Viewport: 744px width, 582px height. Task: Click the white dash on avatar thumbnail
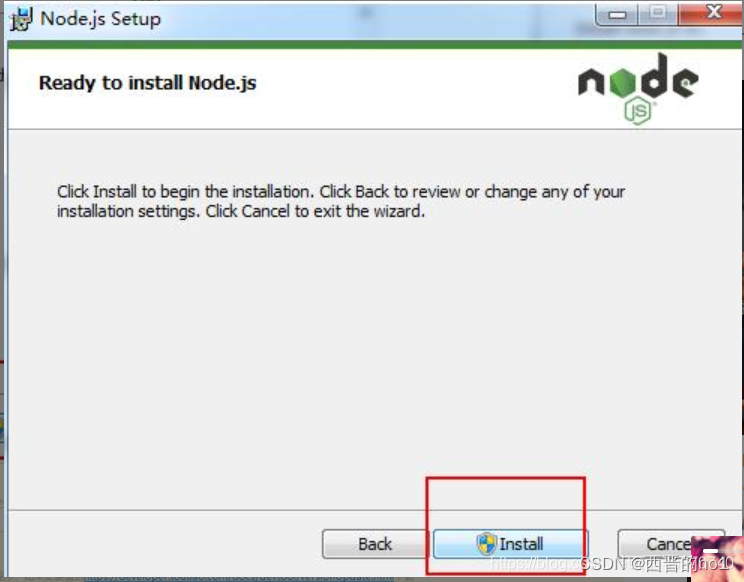click(x=710, y=551)
